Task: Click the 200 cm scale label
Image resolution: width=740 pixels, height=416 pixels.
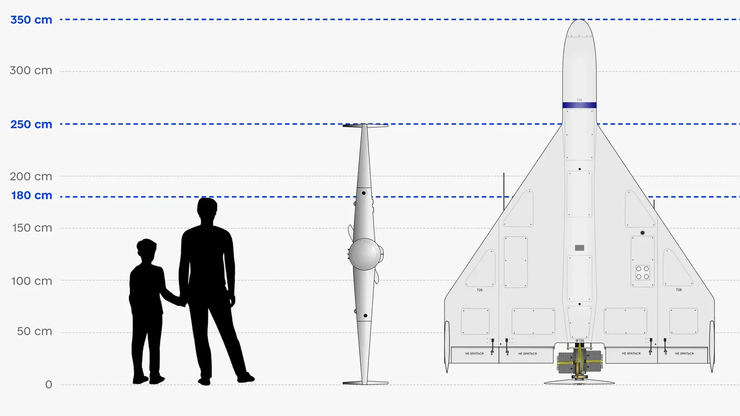Action: click(x=31, y=176)
